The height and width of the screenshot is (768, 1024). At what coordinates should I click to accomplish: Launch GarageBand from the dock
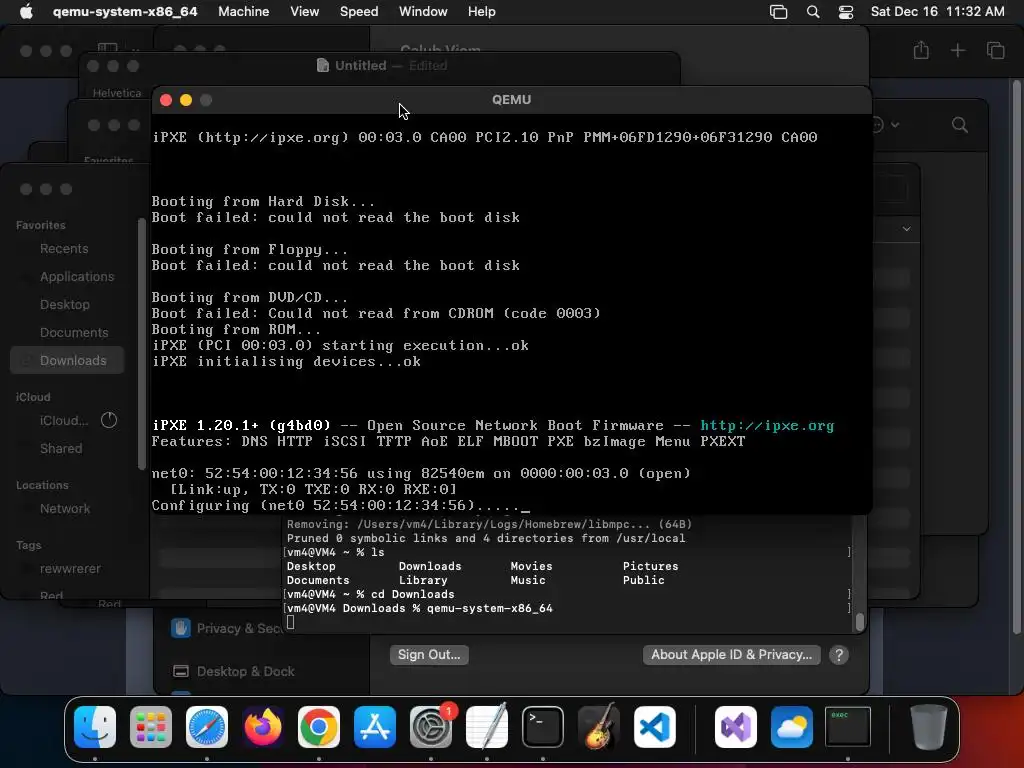(x=599, y=726)
